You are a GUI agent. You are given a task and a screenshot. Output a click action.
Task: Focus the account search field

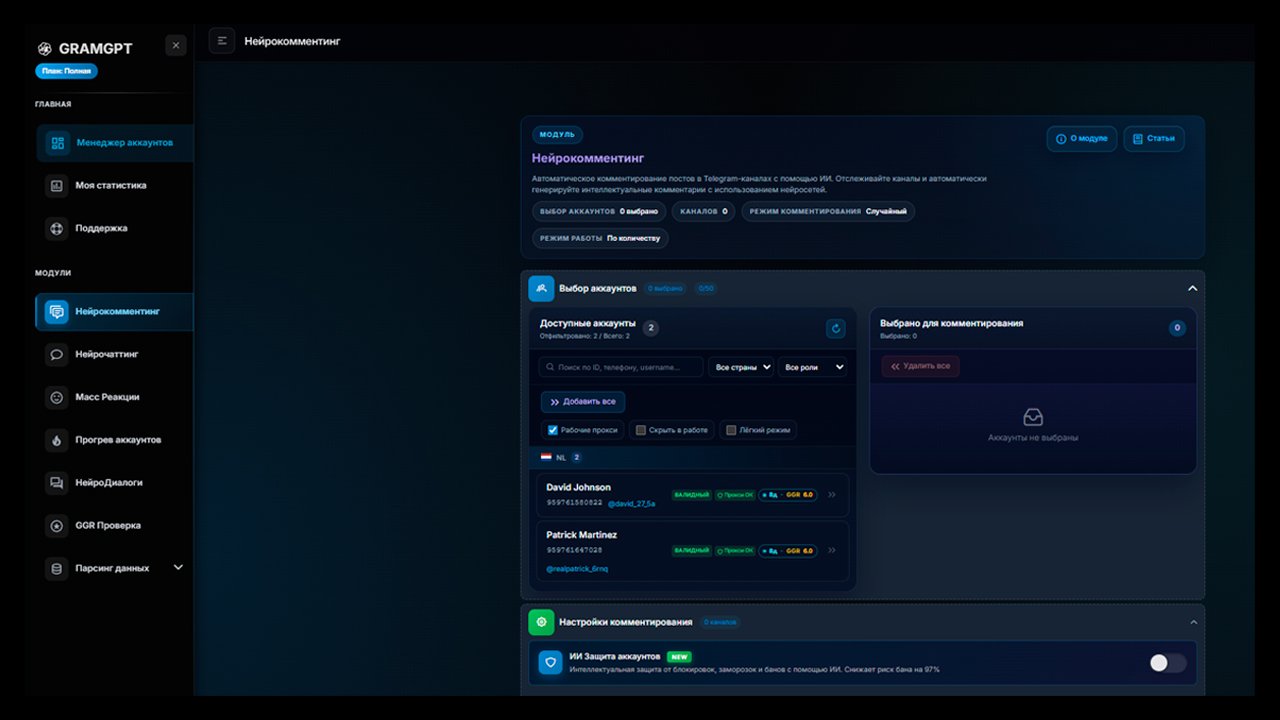click(620, 367)
